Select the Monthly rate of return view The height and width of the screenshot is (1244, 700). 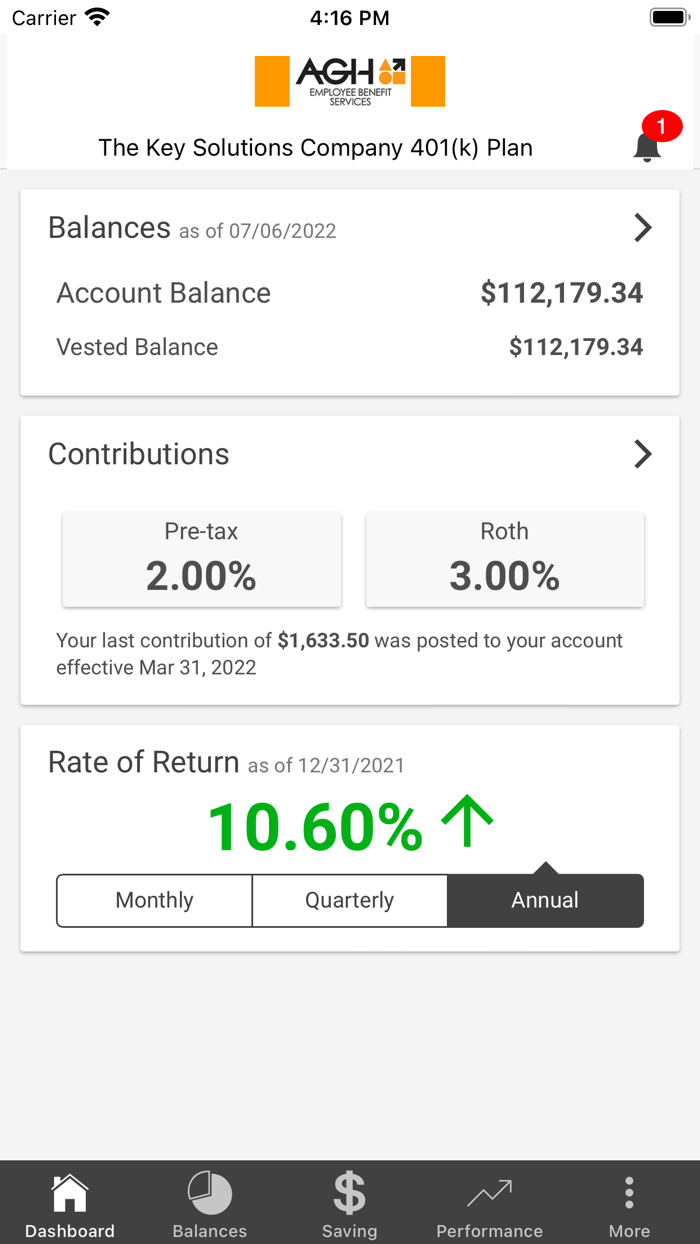[x=154, y=900]
